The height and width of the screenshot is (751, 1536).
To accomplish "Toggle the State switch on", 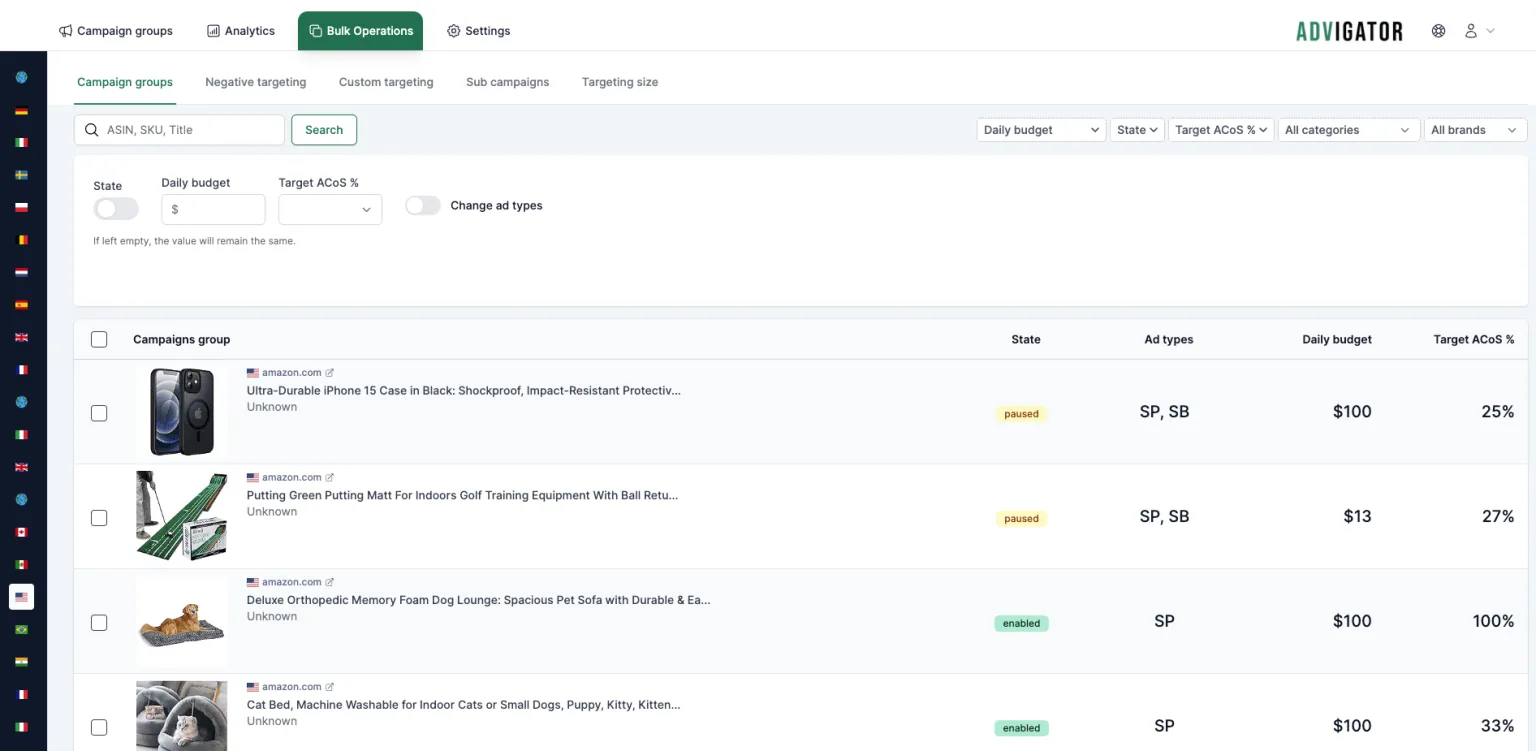I will pos(116,209).
